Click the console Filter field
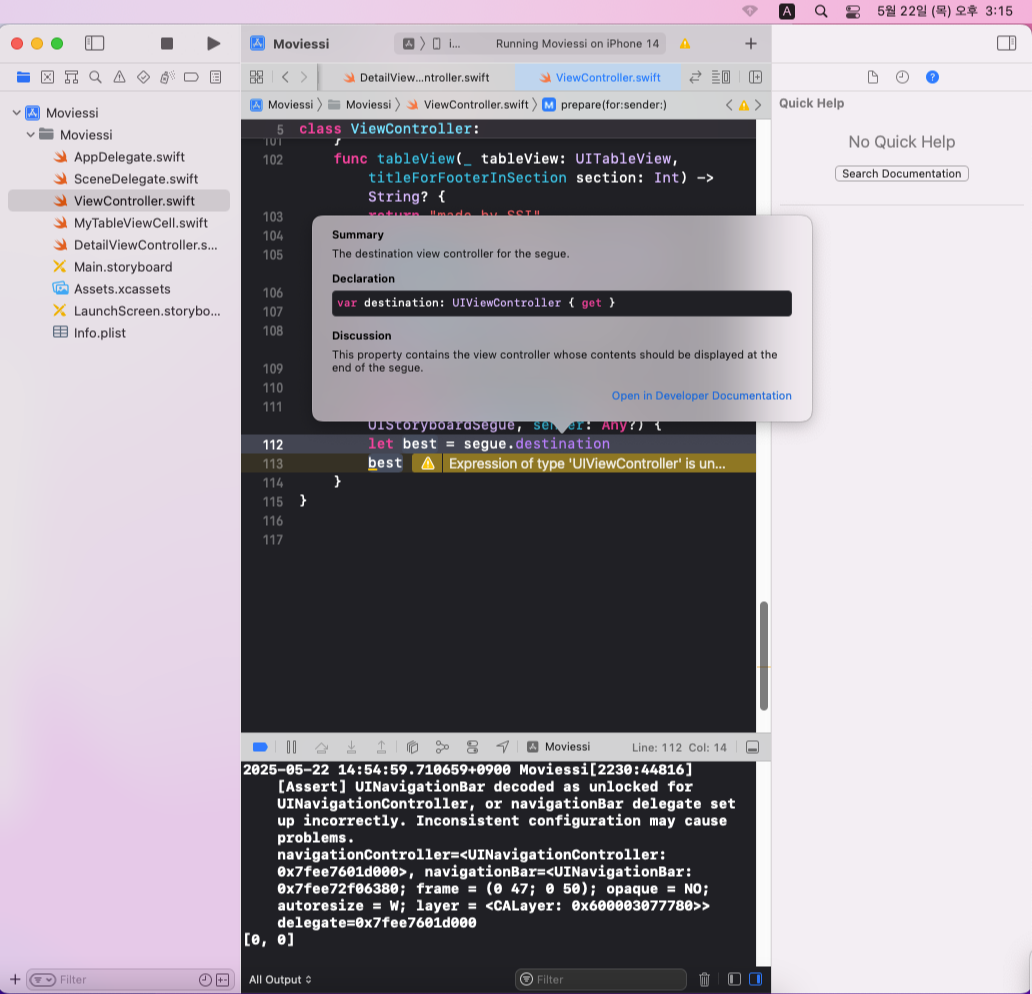Viewport: 1032px width, 994px height. (600, 980)
